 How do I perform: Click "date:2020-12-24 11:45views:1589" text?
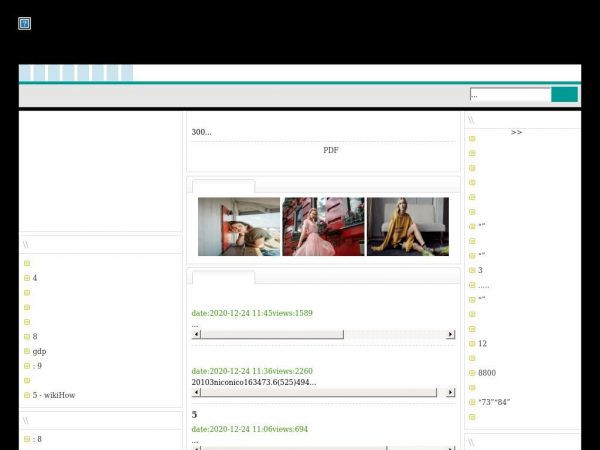pos(252,313)
